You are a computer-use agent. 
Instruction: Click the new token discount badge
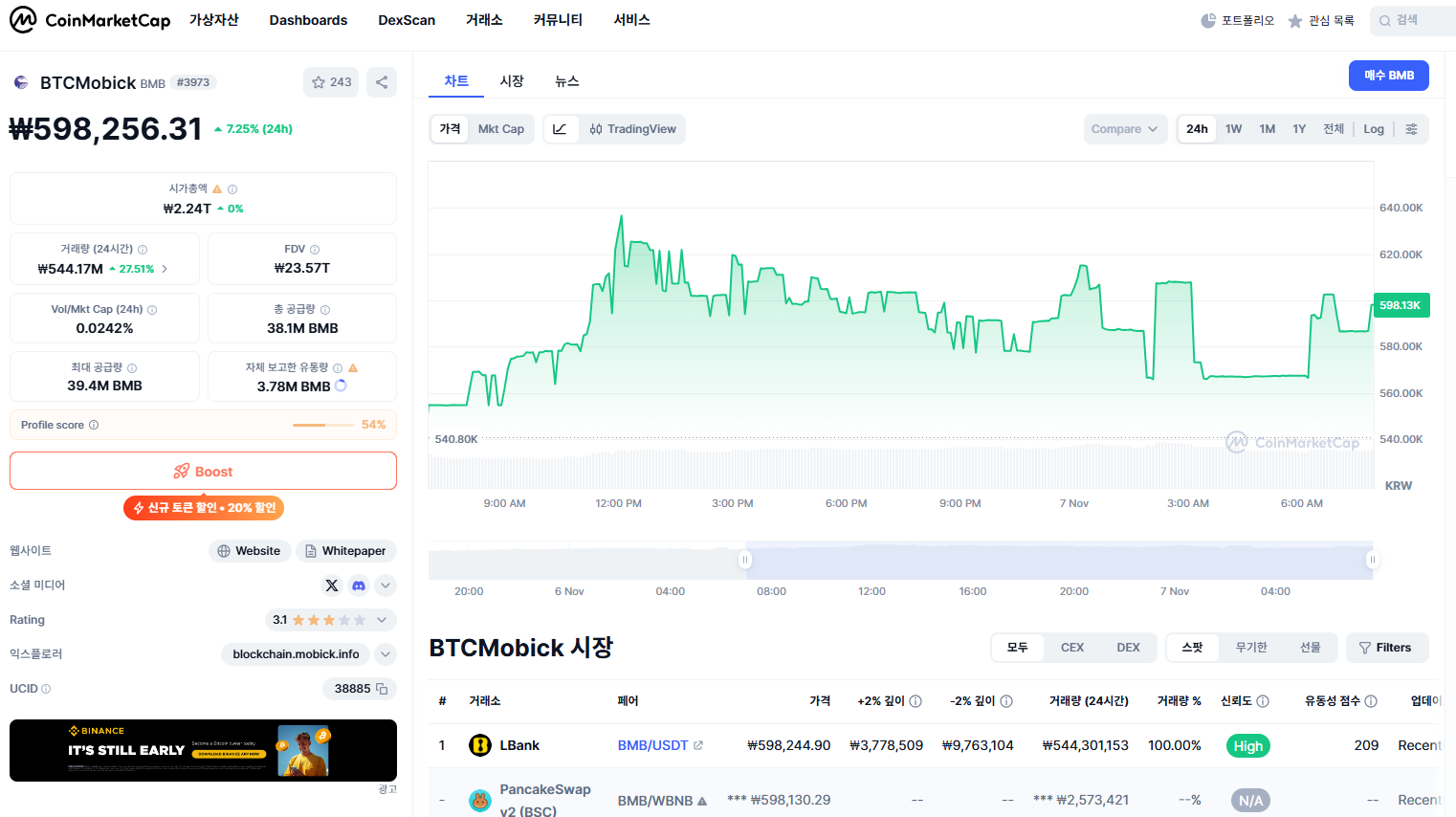(x=203, y=508)
